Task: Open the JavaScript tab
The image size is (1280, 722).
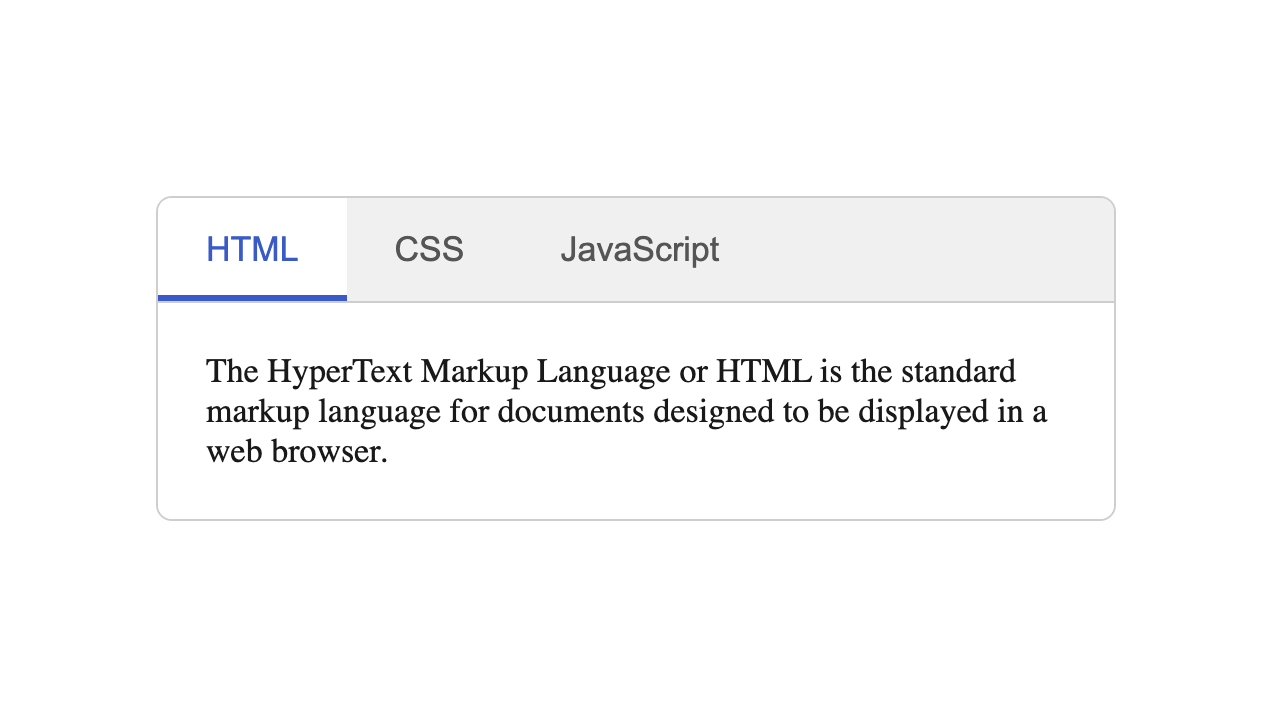Action: click(639, 249)
